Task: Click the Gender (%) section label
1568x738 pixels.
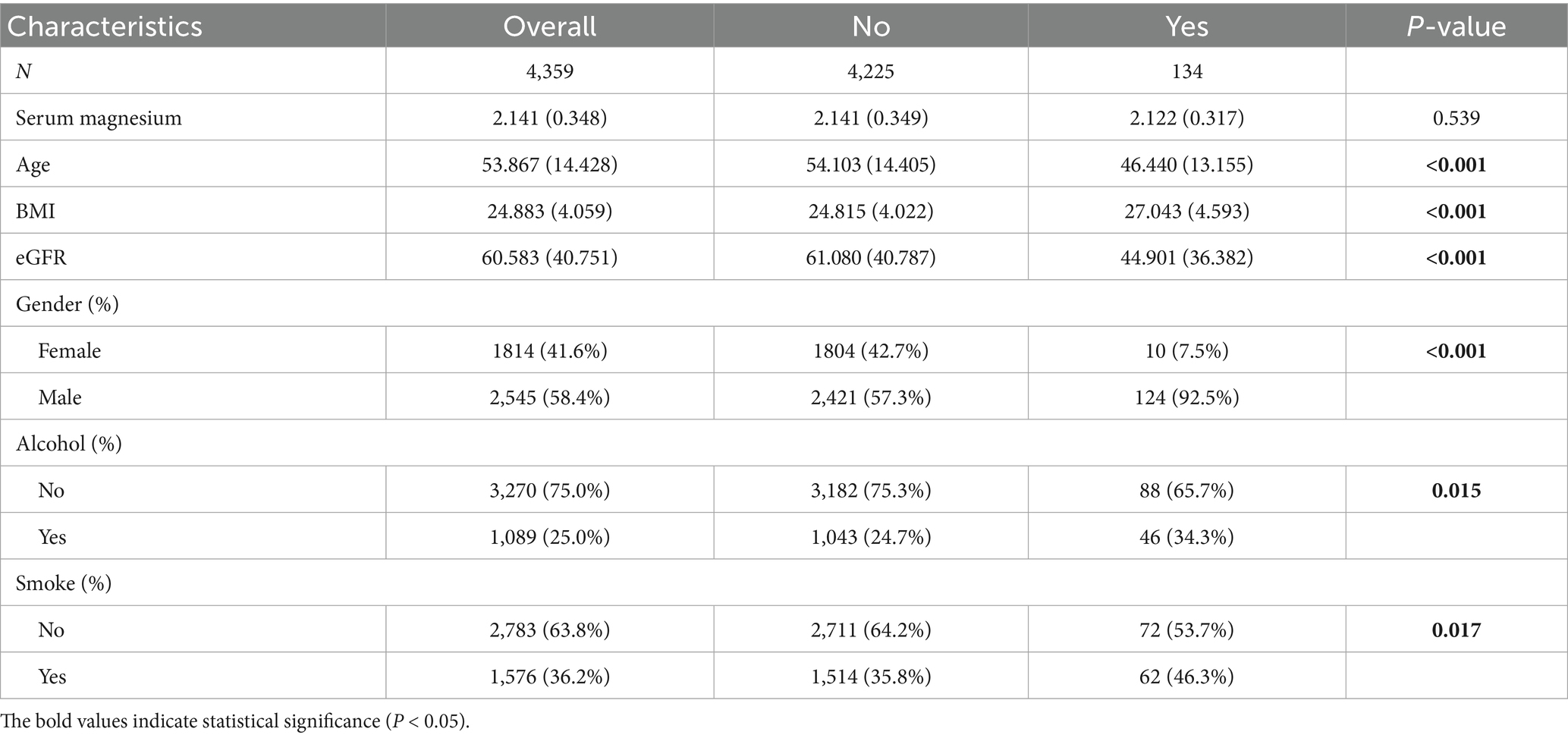Action: point(68,304)
